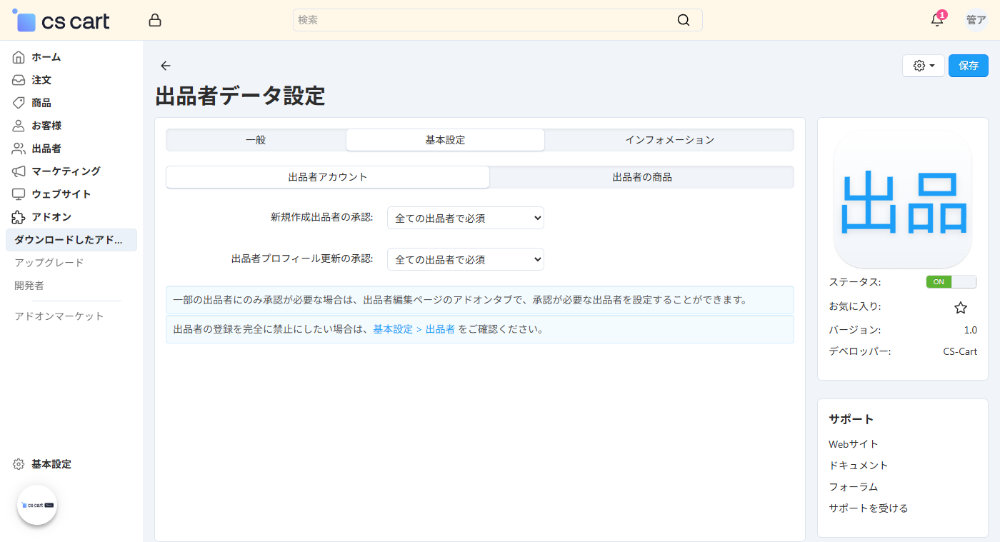This screenshot has height=542, width=1000.
Task: Click the CS-Cart logo in the header
Action: pyautogui.click(x=61, y=20)
